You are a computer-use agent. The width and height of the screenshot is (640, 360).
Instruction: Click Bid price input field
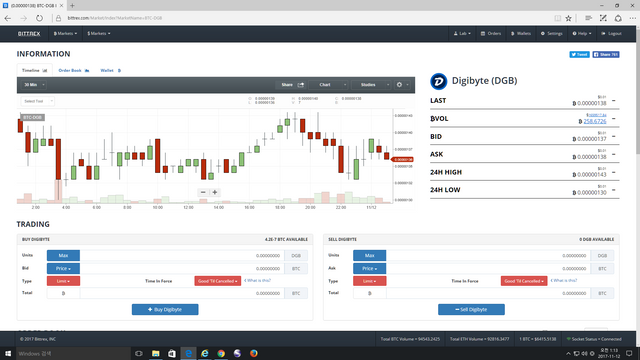182,269
